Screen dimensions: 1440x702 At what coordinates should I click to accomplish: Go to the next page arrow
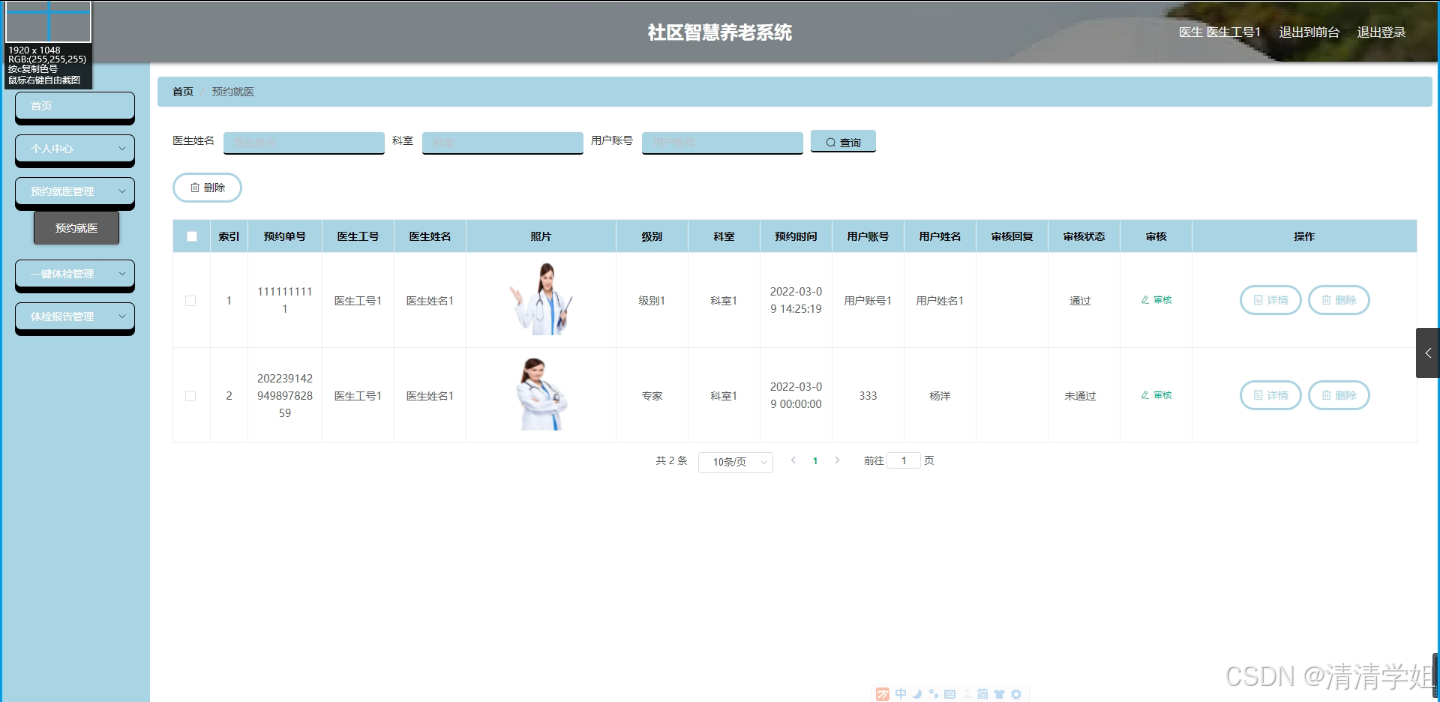click(x=837, y=461)
